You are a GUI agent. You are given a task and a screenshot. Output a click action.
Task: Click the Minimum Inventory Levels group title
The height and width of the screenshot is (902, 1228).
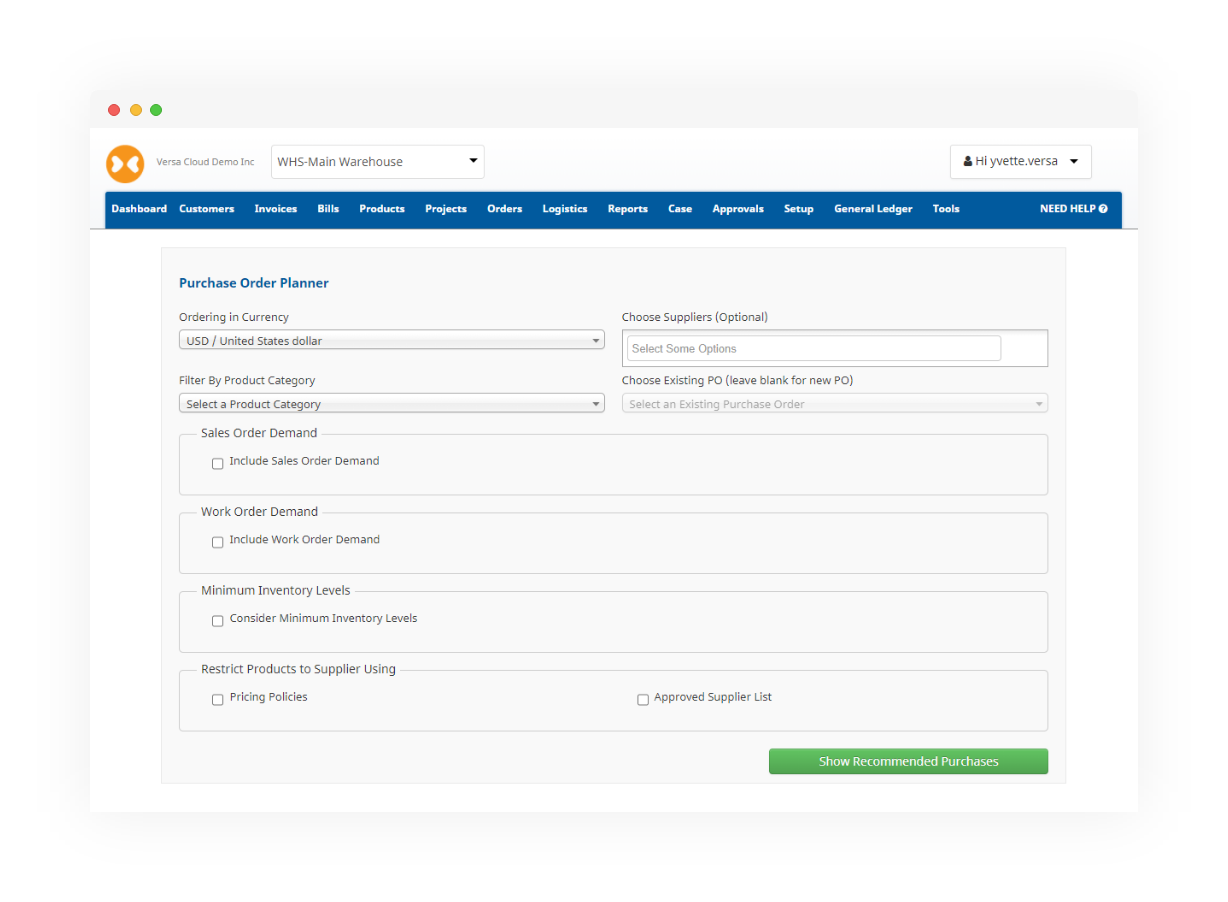[x=276, y=590]
